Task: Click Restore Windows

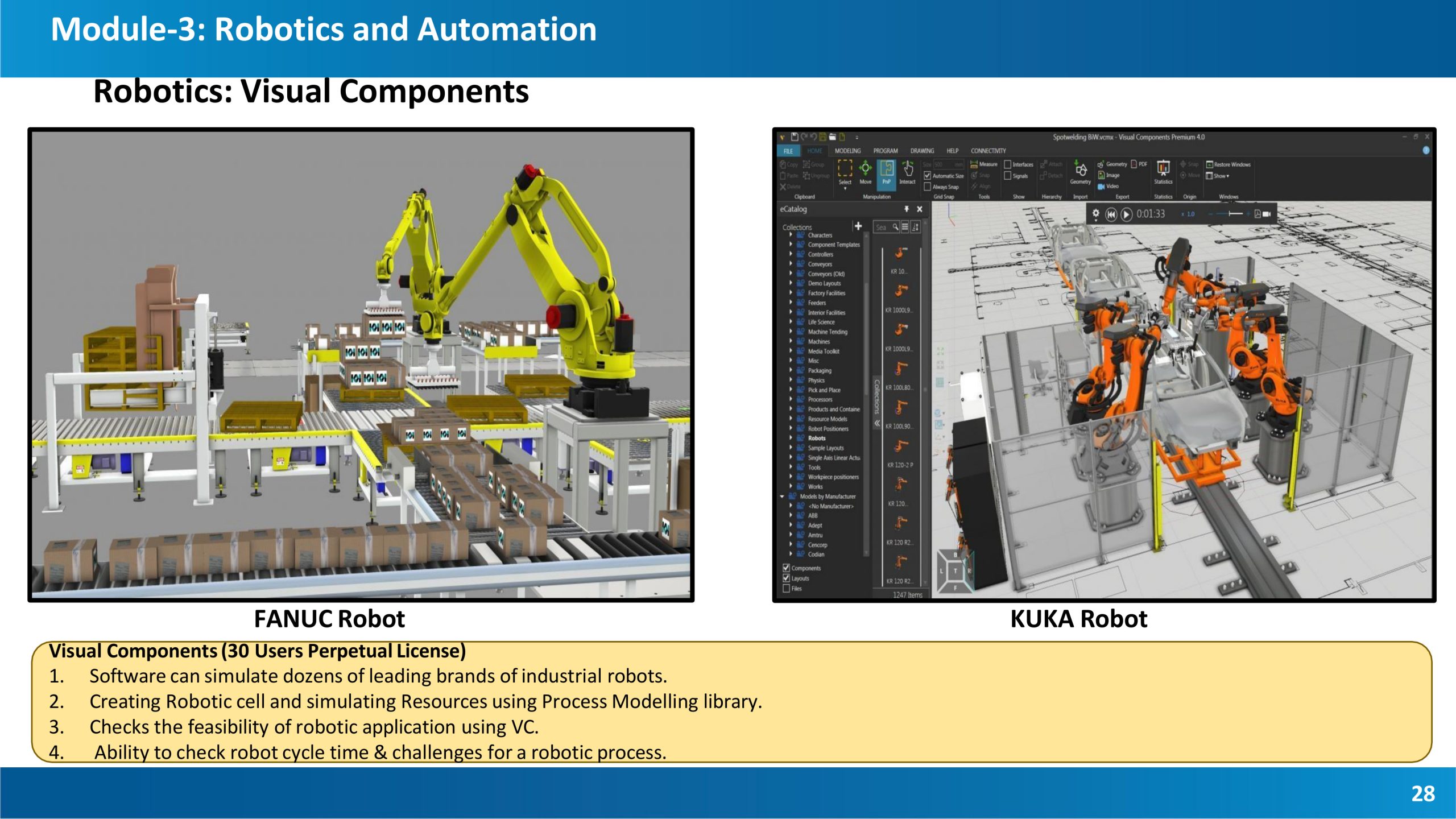Action: 1228,164
